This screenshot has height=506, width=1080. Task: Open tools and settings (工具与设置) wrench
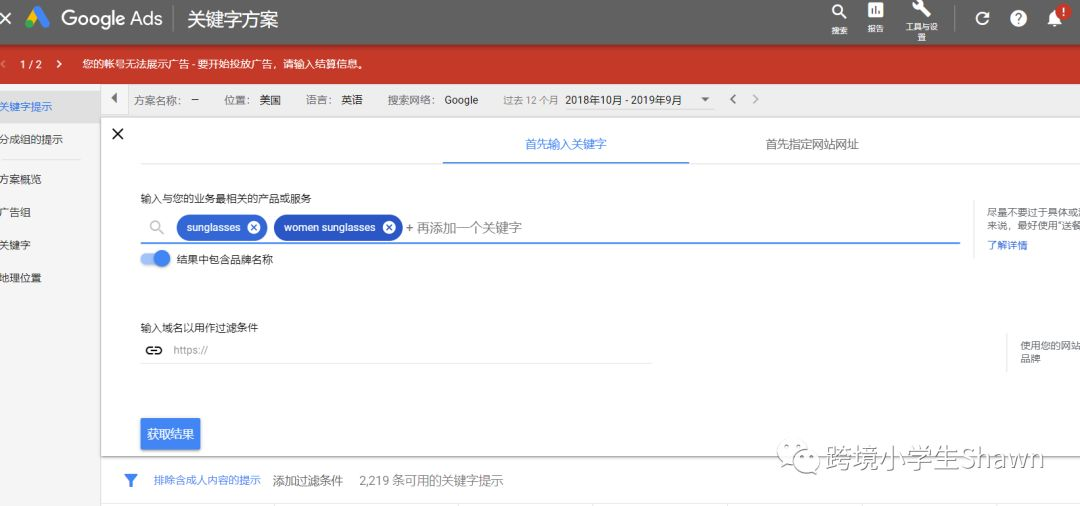point(922,20)
